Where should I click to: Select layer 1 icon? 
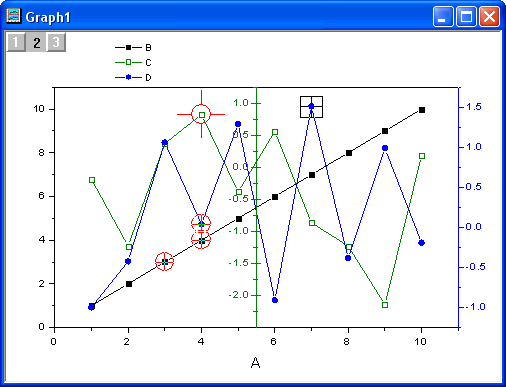(x=16, y=42)
